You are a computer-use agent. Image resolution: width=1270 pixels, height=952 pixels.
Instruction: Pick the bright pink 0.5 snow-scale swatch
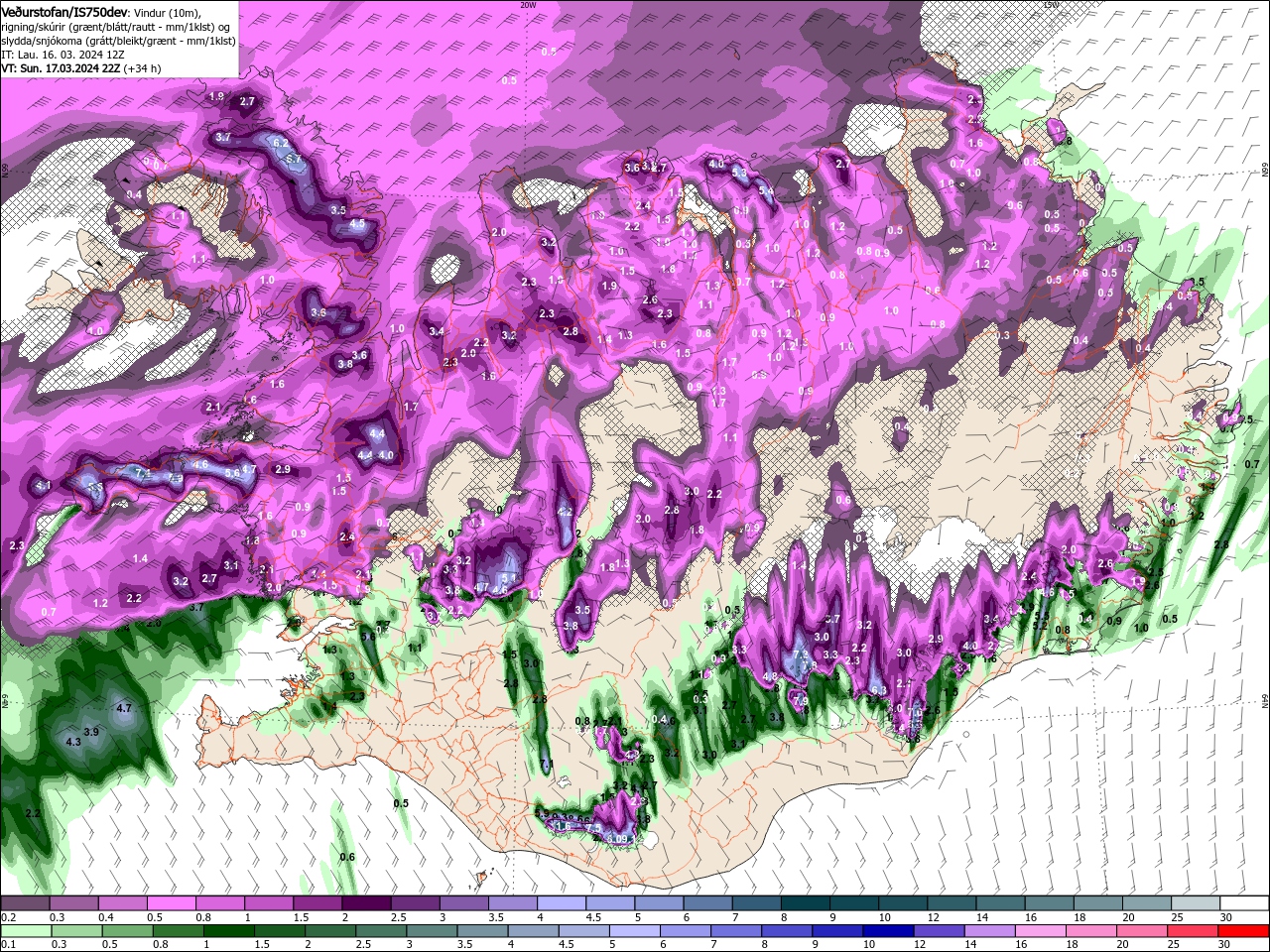171,902
